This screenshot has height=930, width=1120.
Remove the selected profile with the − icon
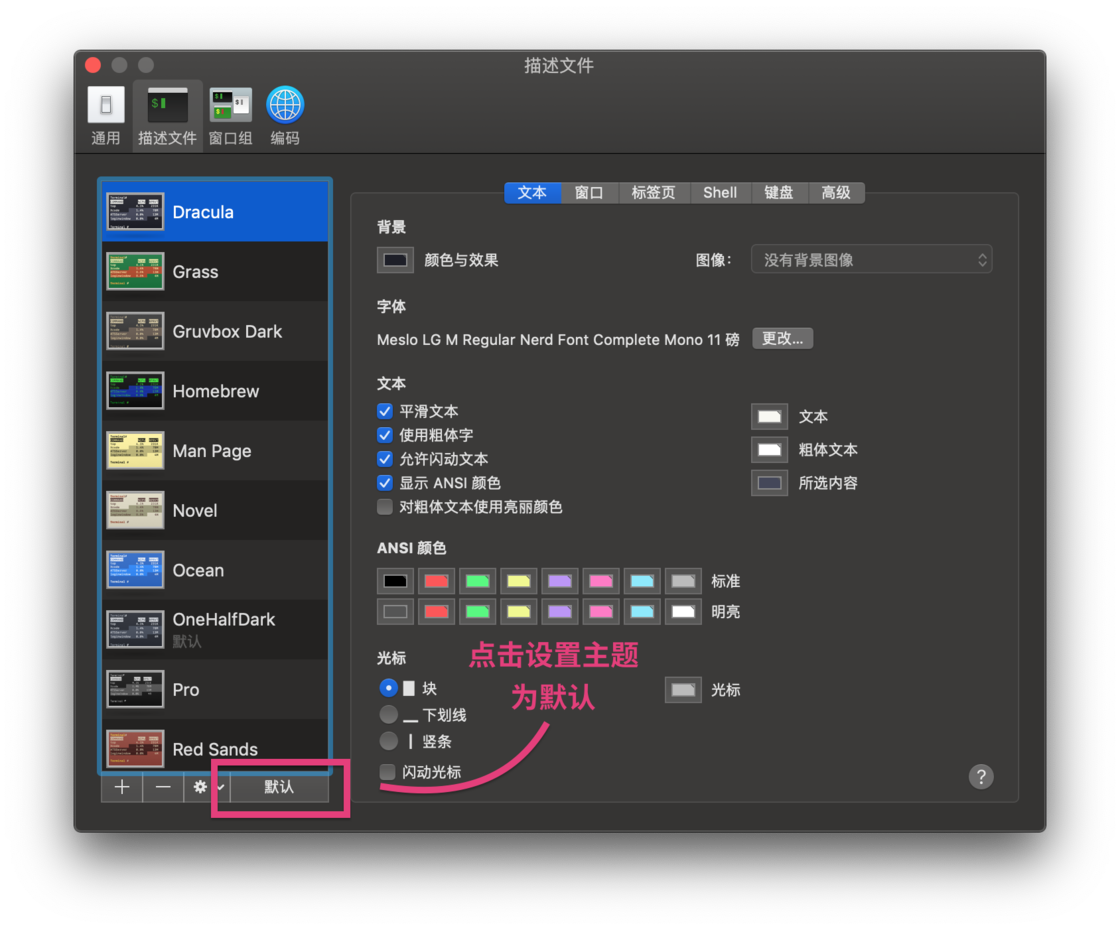tap(162, 787)
